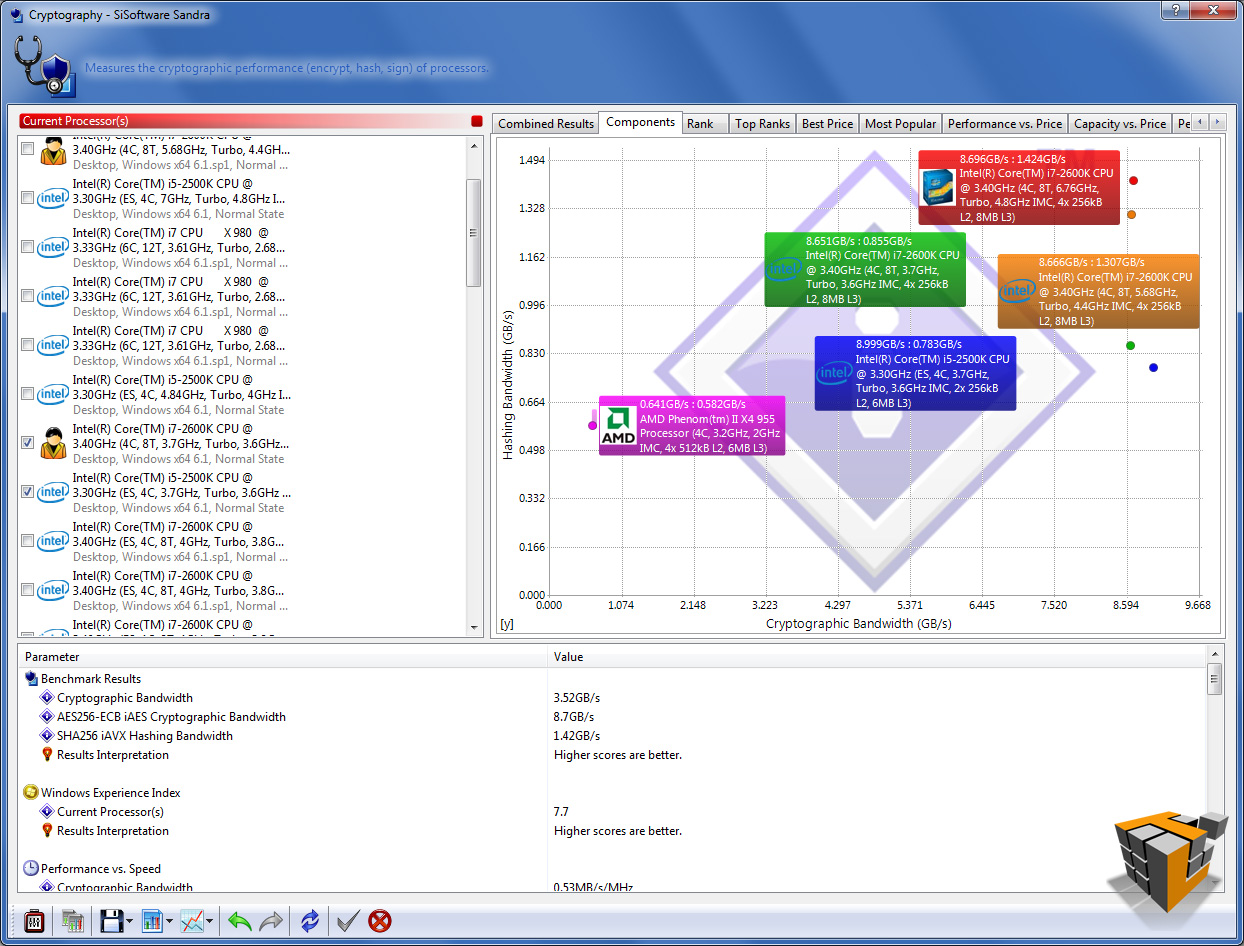Click the Windows Experience Index group icon
The height and width of the screenshot is (946, 1244).
click(31, 793)
